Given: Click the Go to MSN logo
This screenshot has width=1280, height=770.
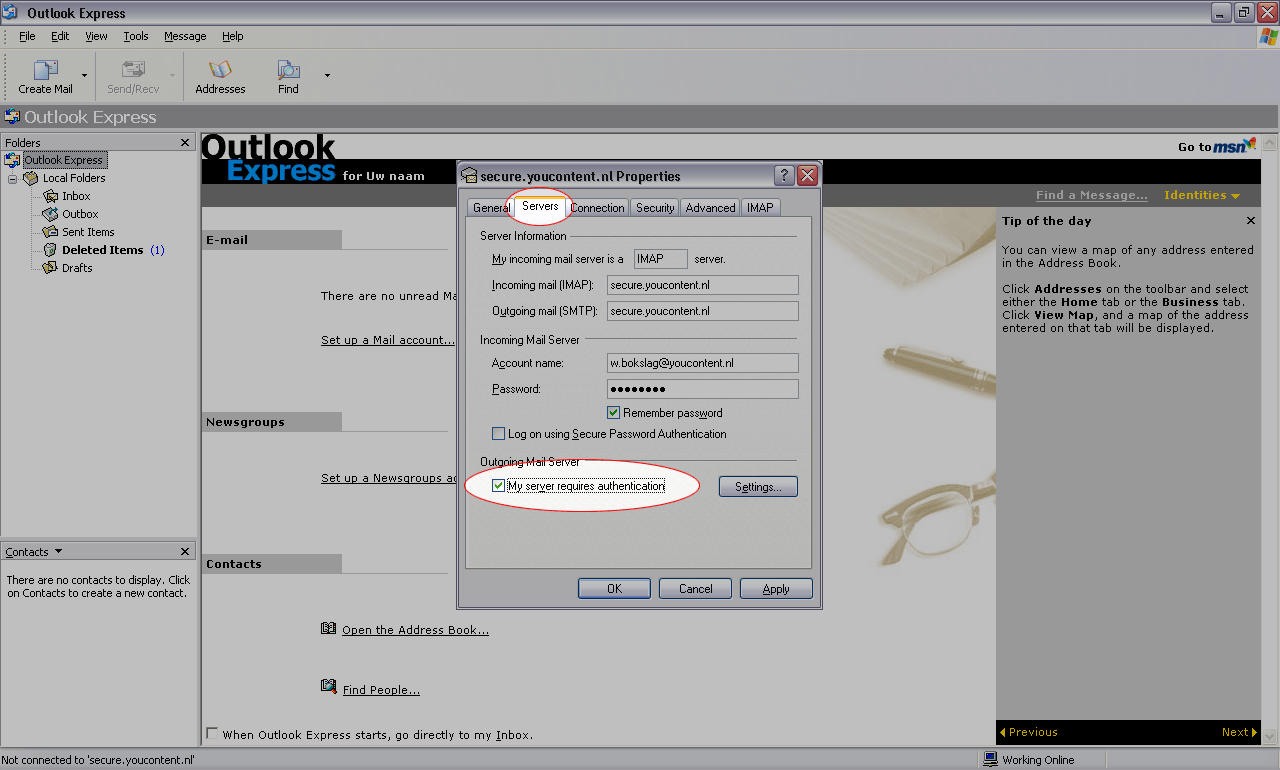Looking at the screenshot, I should click(x=1234, y=146).
